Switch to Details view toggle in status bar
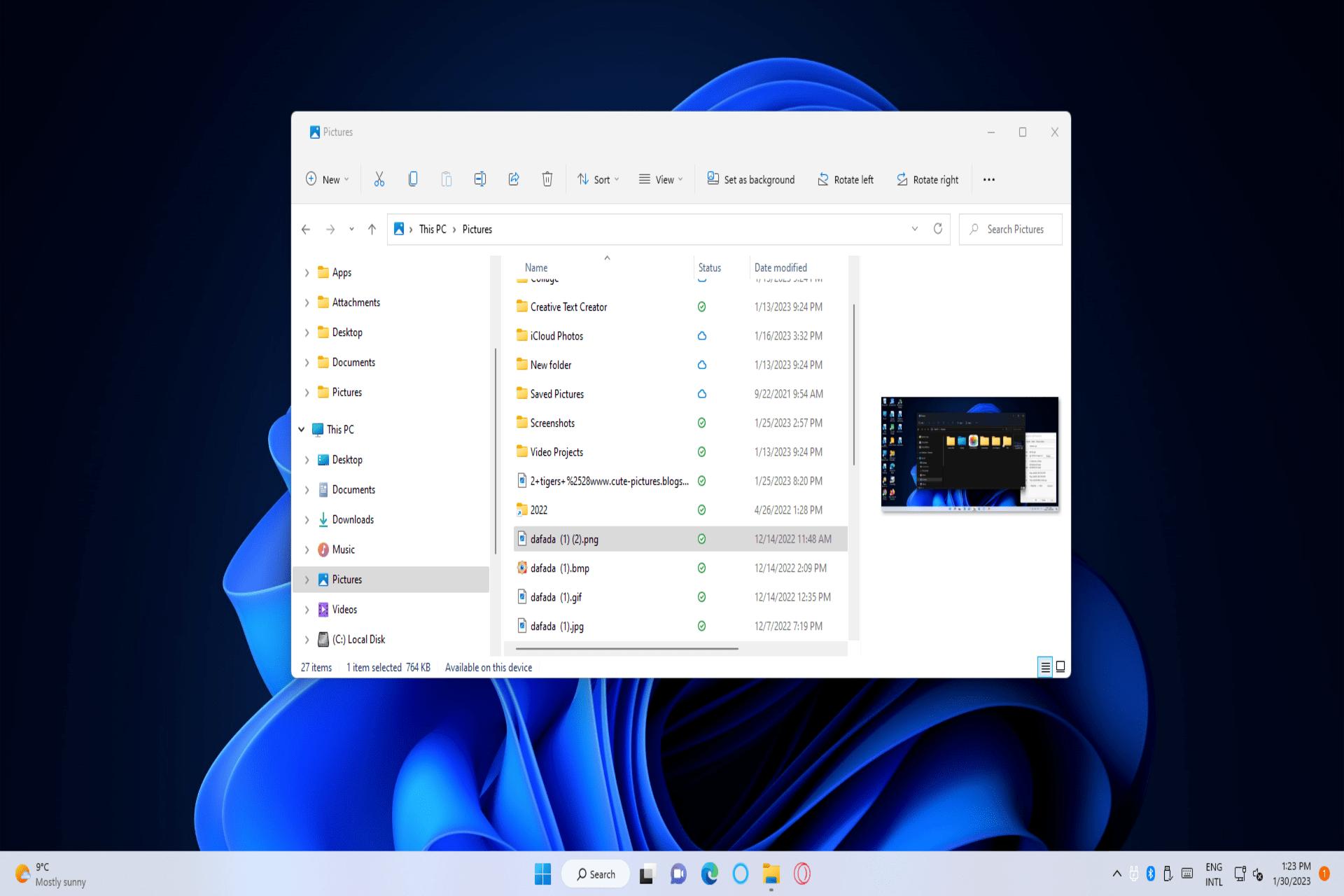Image resolution: width=1344 pixels, height=896 pixels. pos(1044,667)
